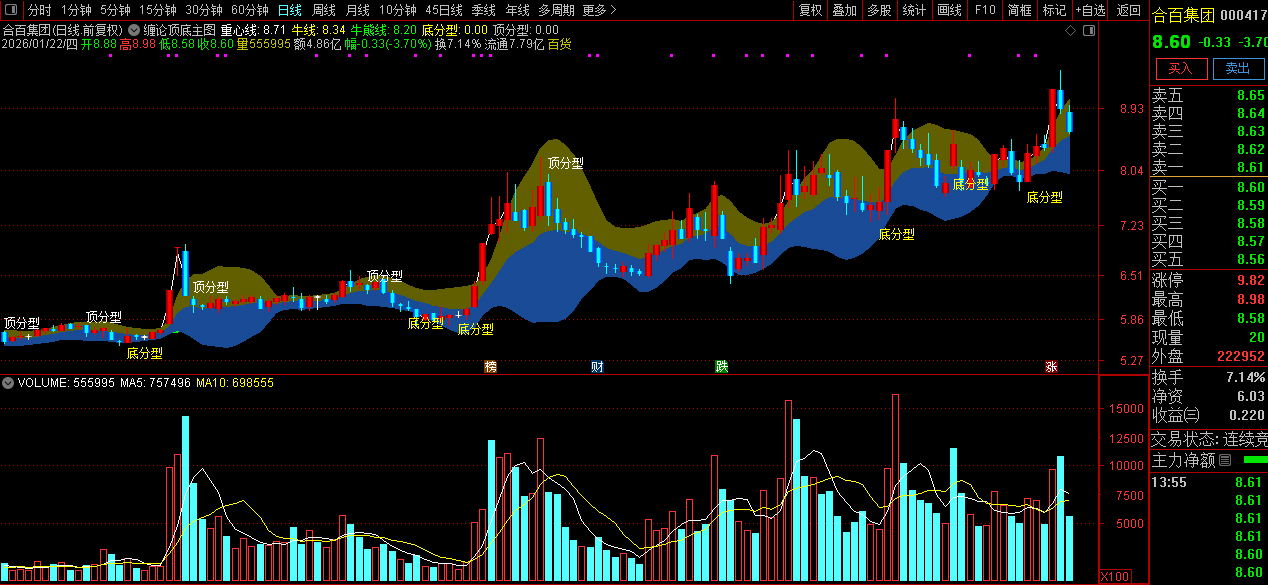Open 多周期 multi-period view
Image resolution: width=1268 pixels, height=585 pixels.
tap(556, 10)
